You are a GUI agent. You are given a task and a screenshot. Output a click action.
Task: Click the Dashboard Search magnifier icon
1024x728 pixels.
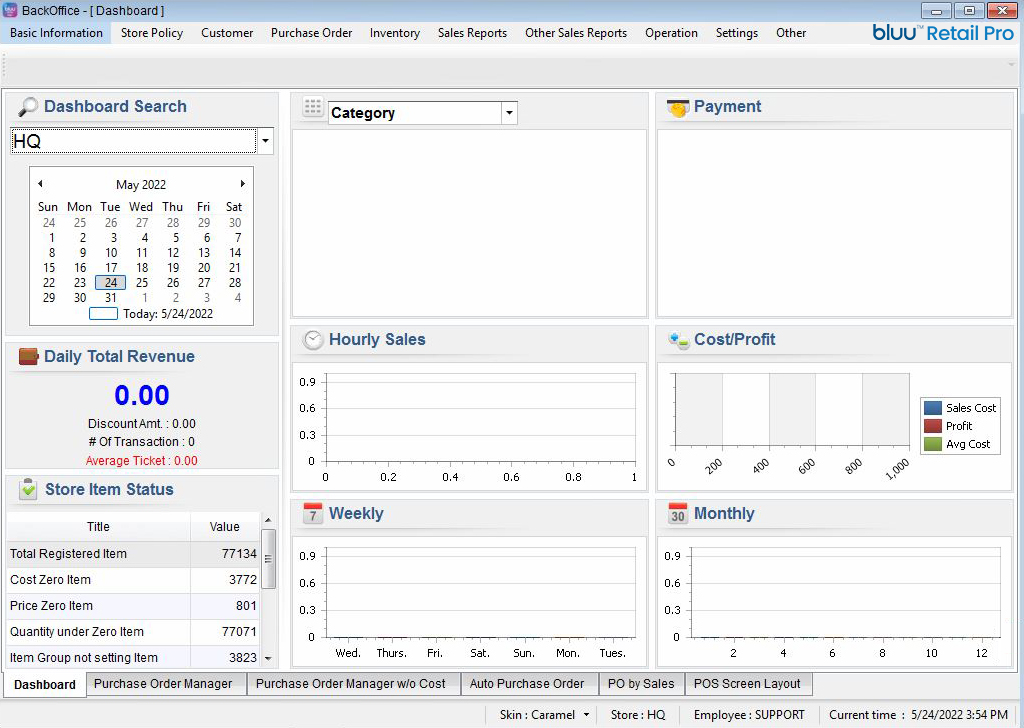tap(27, 106)
